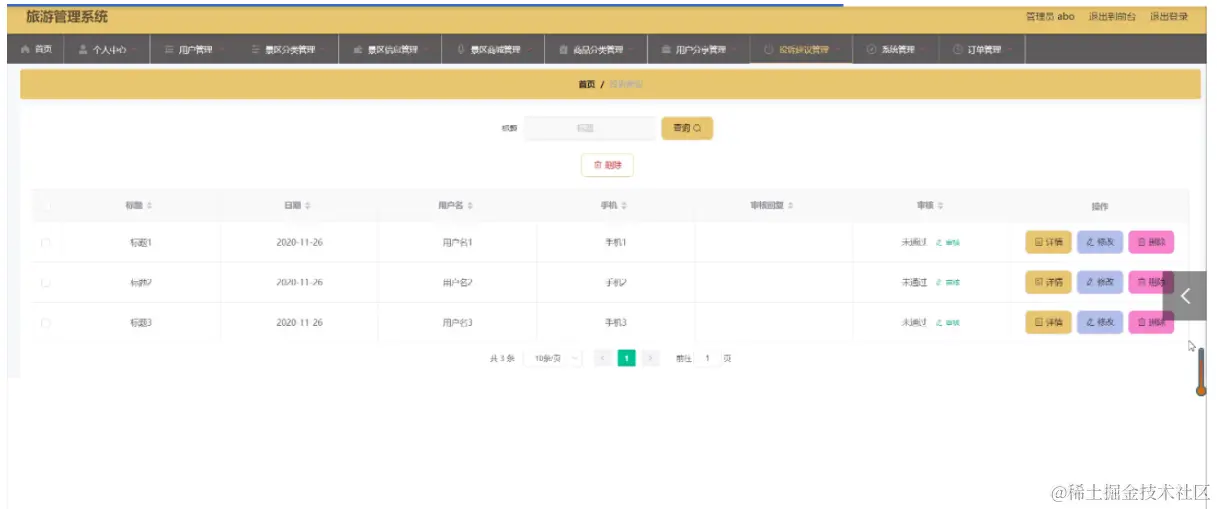The height and width of the screenshot is (509, 1217).
Task: Click the batch 删除 button above the table
Action: point(607,165)
